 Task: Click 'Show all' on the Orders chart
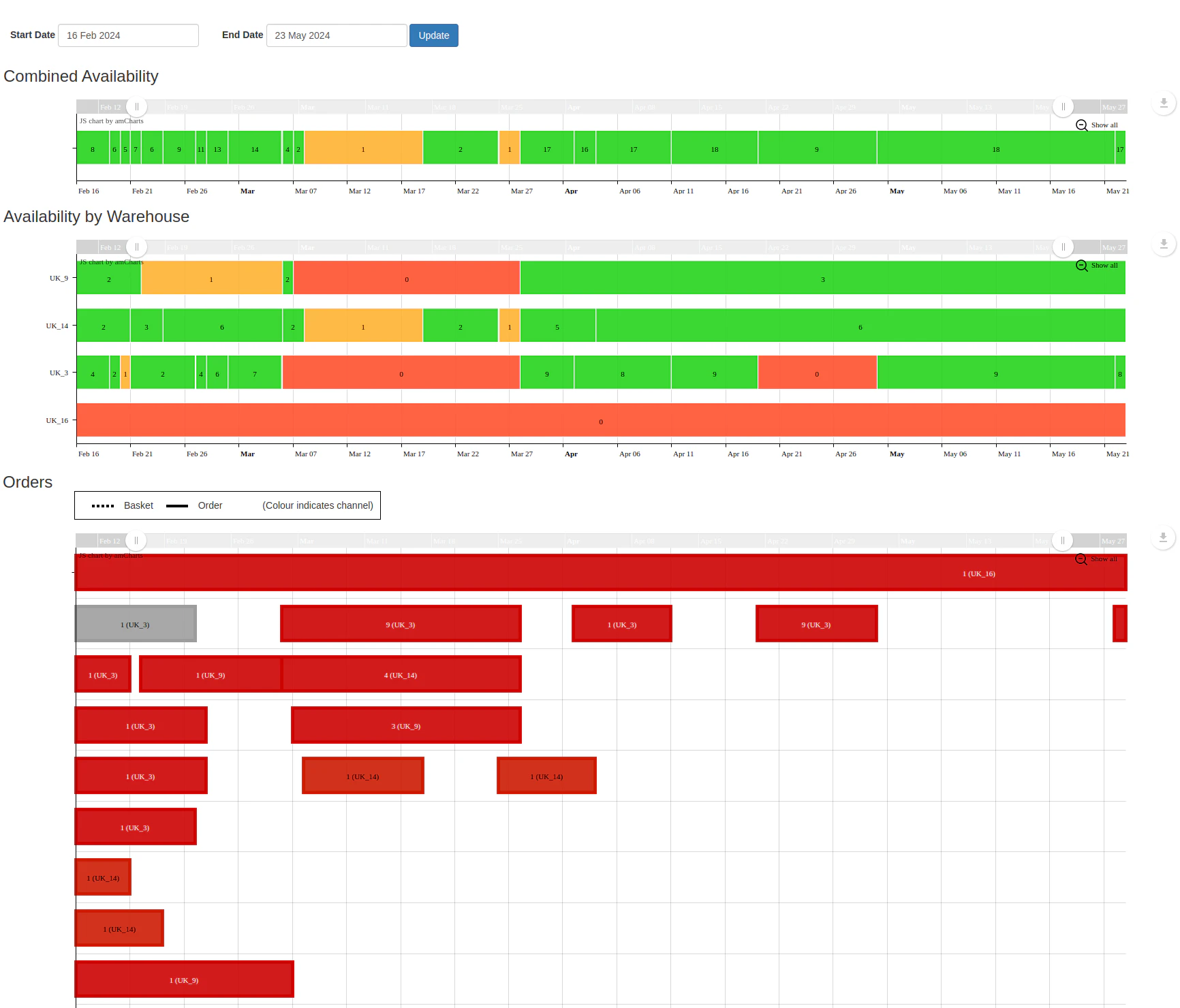pos(1104,559)
